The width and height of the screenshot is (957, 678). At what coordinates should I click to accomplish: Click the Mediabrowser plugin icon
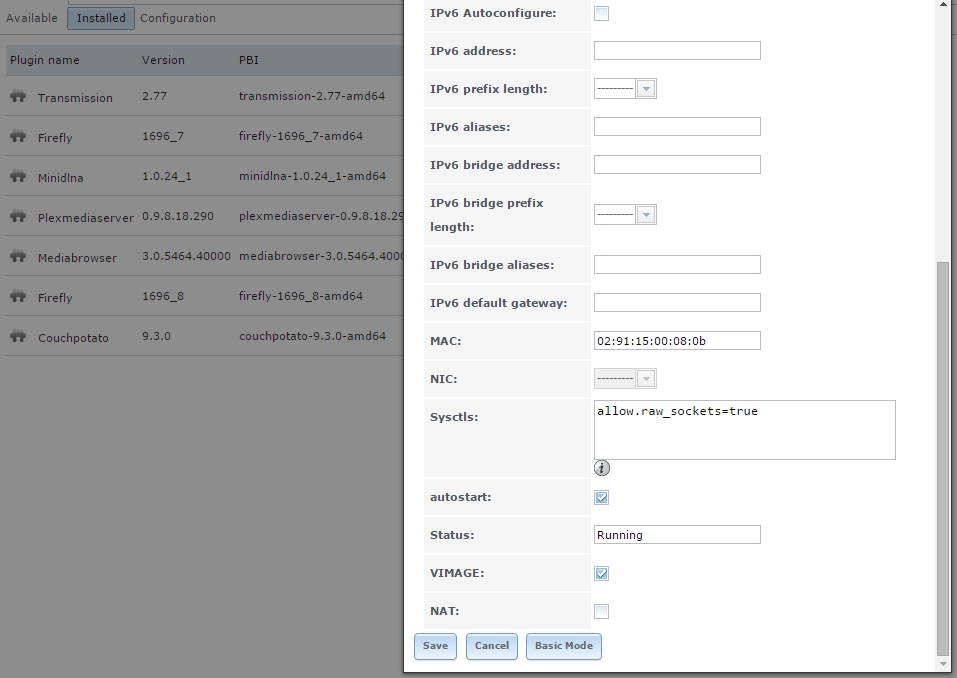pos(18,256)
